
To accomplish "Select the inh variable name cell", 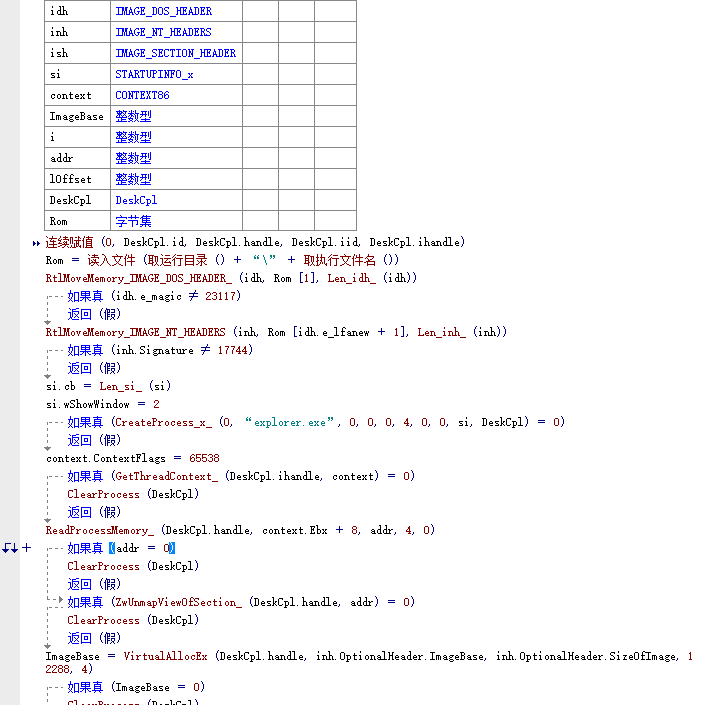I will (x=77, y=32).
